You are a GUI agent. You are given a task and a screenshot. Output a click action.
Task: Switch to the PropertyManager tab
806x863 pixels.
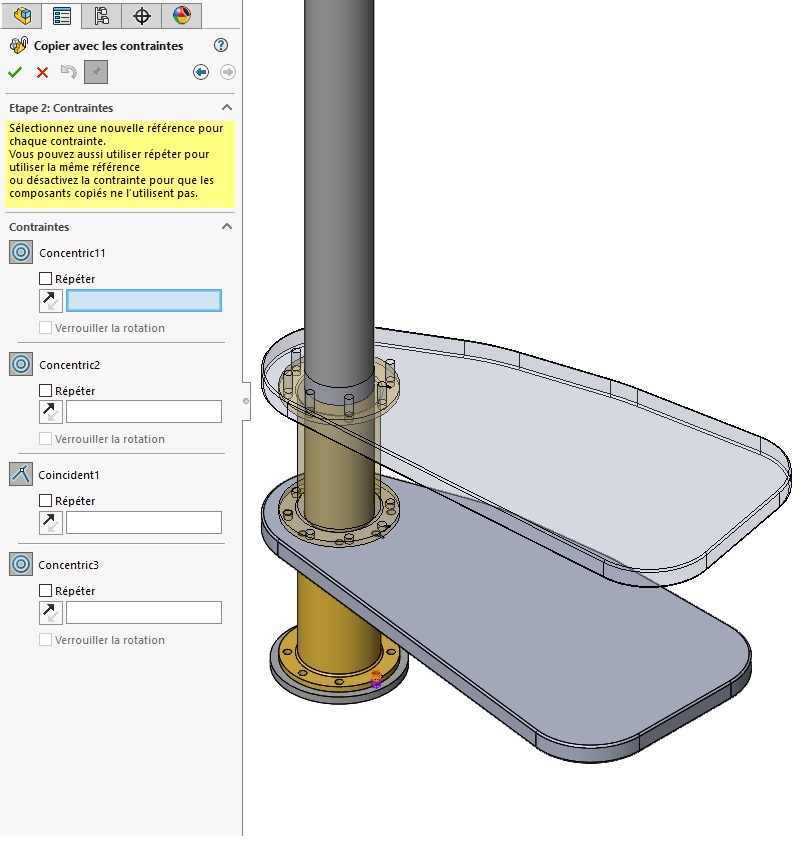[62, 15]
